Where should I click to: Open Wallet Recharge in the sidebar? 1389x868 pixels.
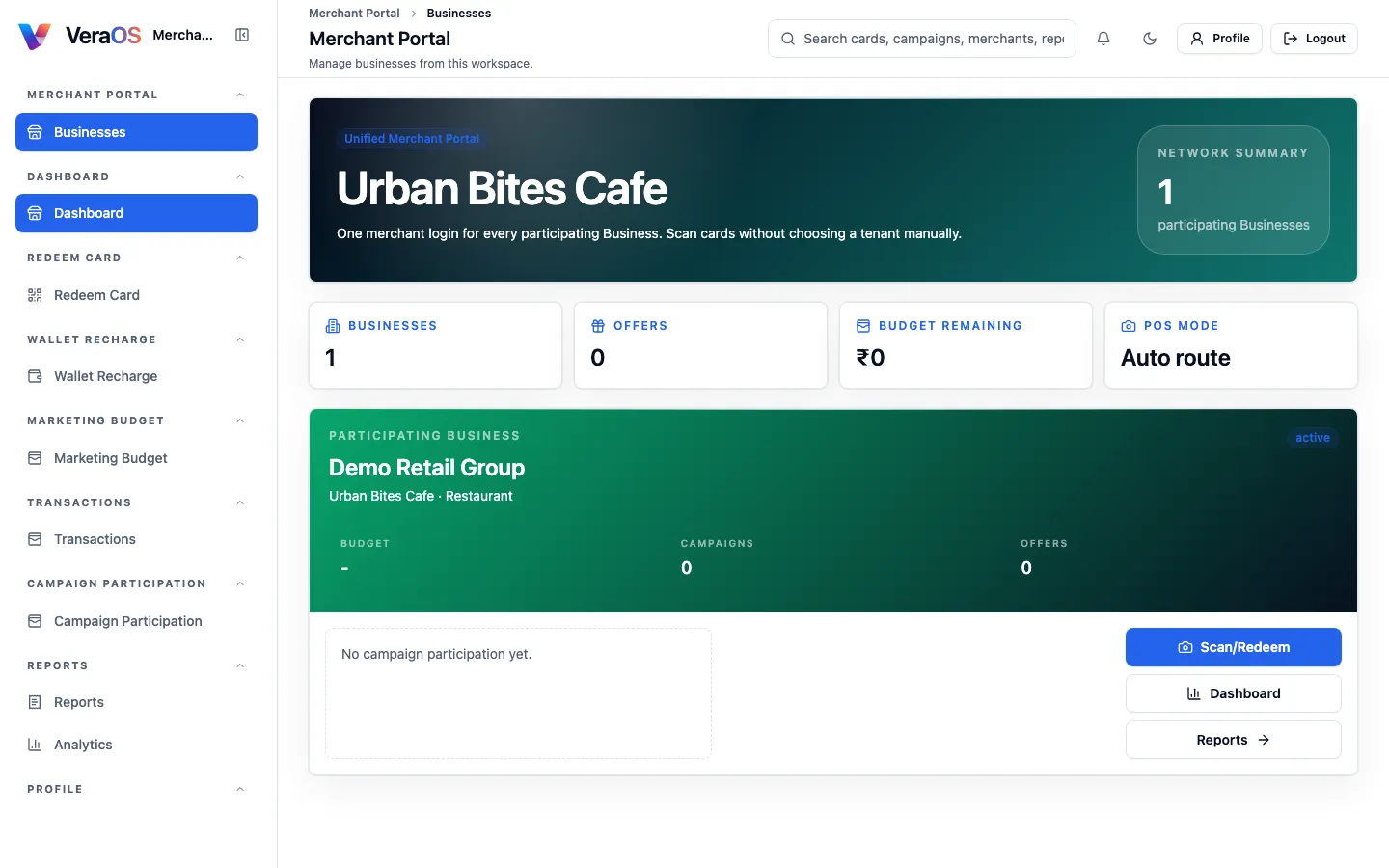coord(136,376)
